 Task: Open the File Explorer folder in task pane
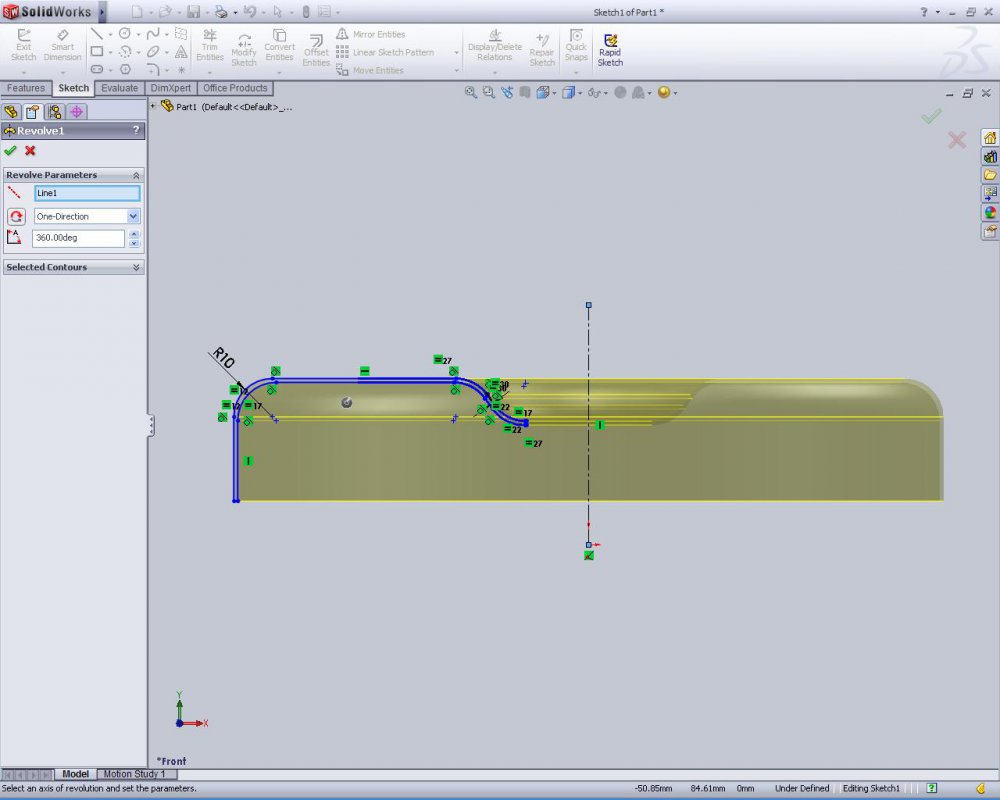990,175
